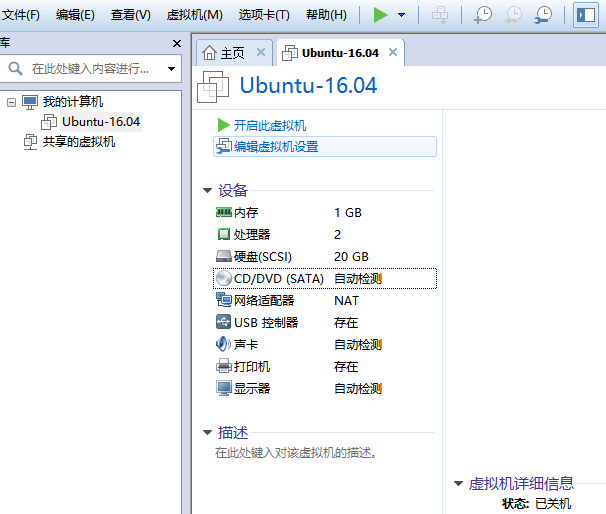Collapse the 设备 section
Image resolution: width=606 pixels, height=514 pixels.
(x=208, y=190)
